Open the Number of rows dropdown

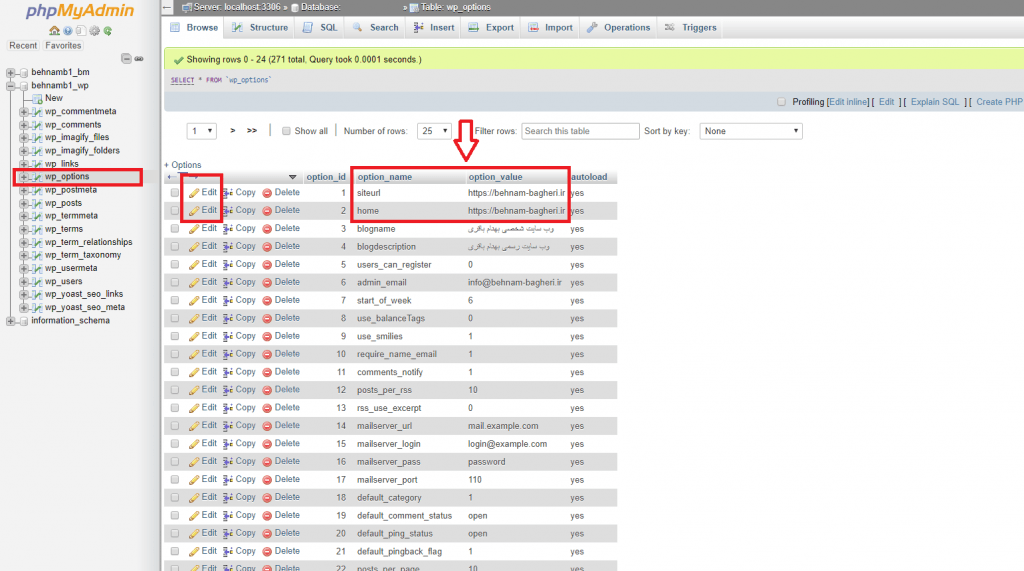tap(435, 131)
